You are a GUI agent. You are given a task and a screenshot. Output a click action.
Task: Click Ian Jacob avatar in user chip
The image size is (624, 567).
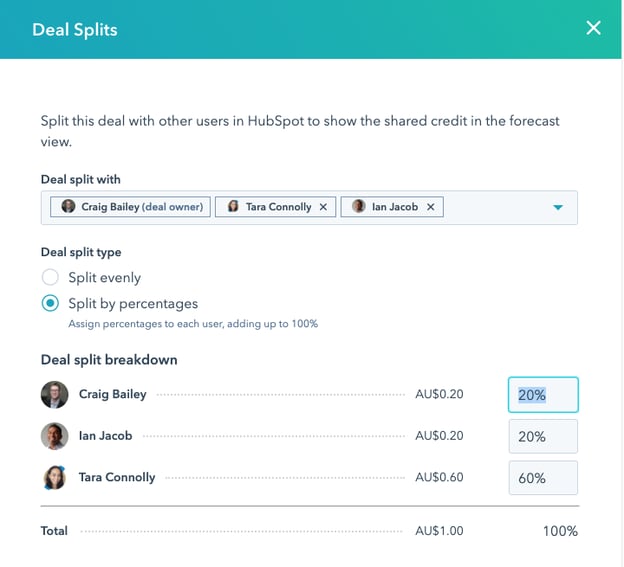click(x=359, y=207)
